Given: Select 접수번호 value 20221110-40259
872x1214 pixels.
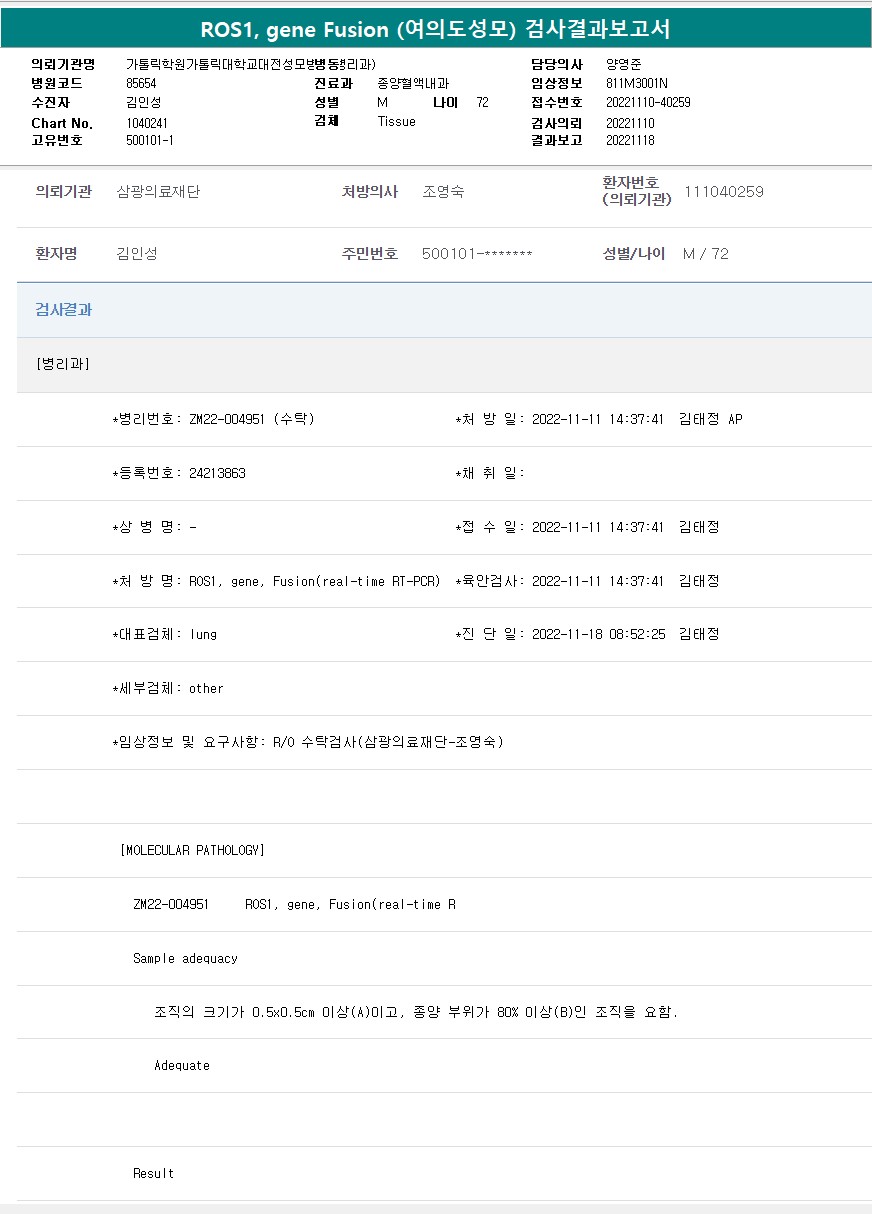Looking at the screenshot, I should tap(648, 102).
